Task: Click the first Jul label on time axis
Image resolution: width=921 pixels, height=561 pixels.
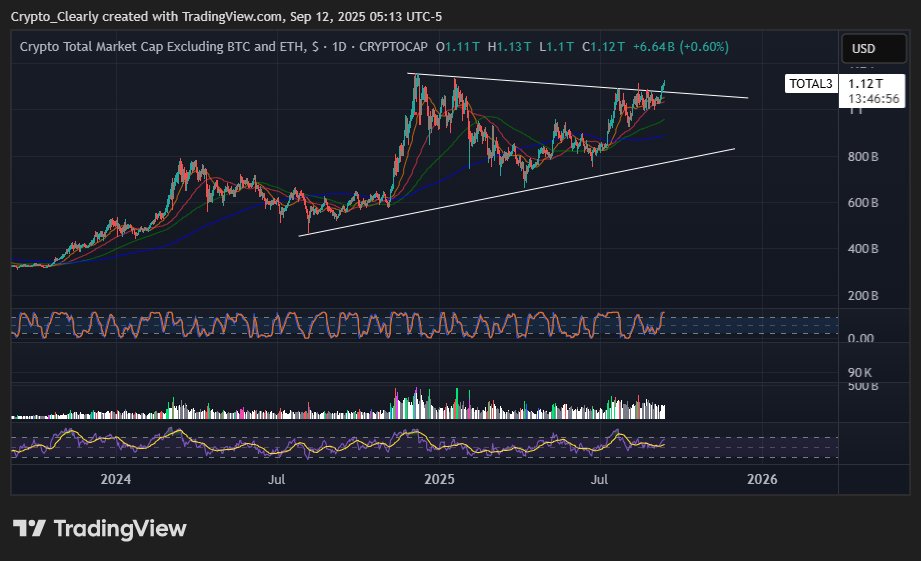Action: coord(277,479)
